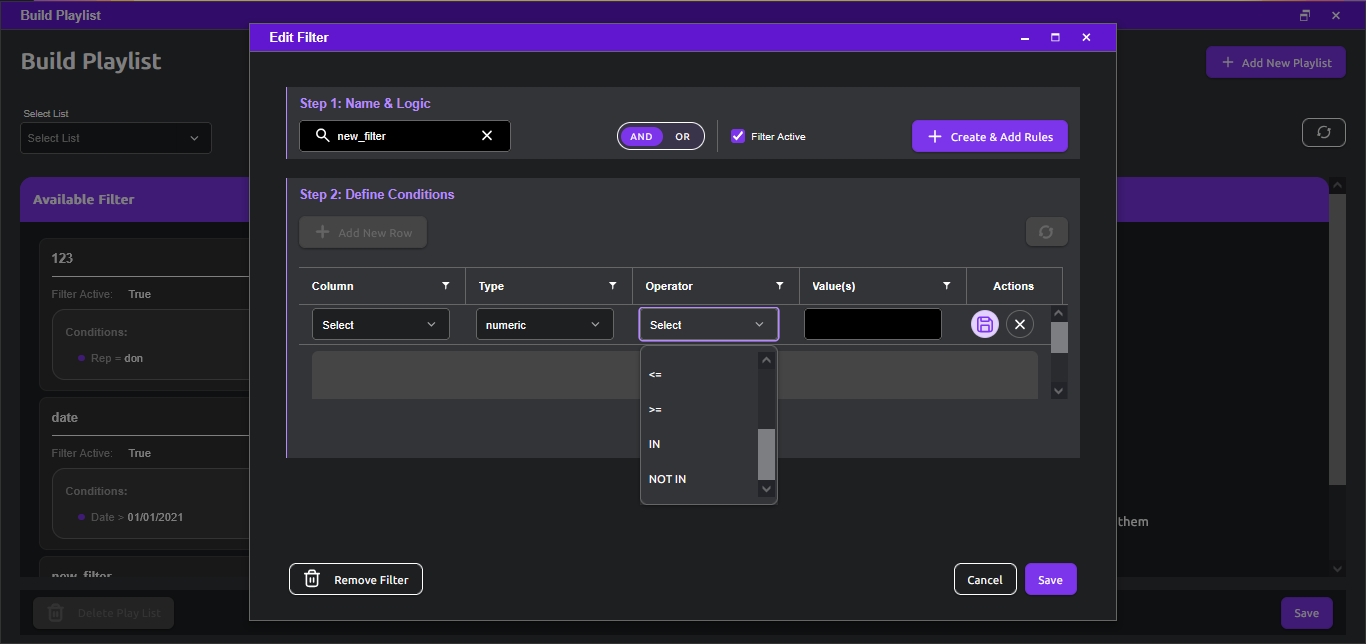Screen dimensions: 1366x644
Task: Maximize the Edit Filter dialog
Action: pyautogui.click(x=1055, y=37)
